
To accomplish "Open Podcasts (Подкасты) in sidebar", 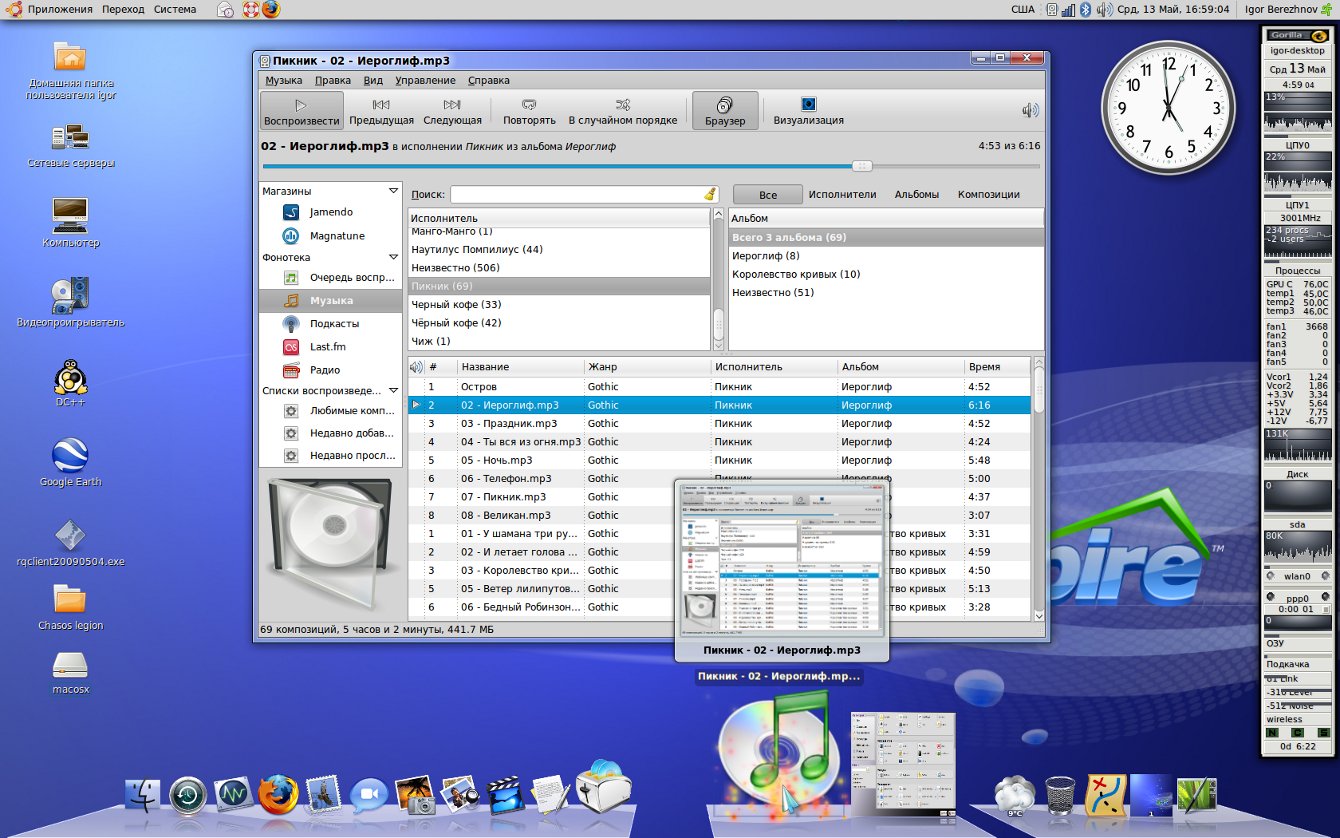I will pyautogui.click(x=334, y=323).
